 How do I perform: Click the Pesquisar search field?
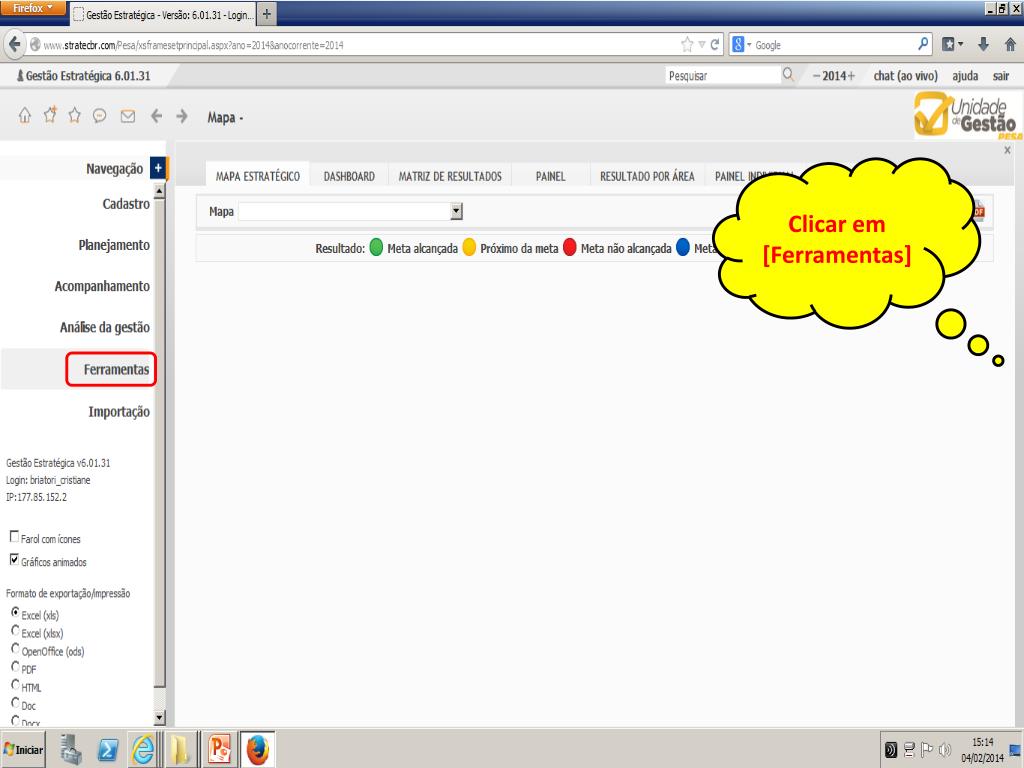(x=722, y=75)
